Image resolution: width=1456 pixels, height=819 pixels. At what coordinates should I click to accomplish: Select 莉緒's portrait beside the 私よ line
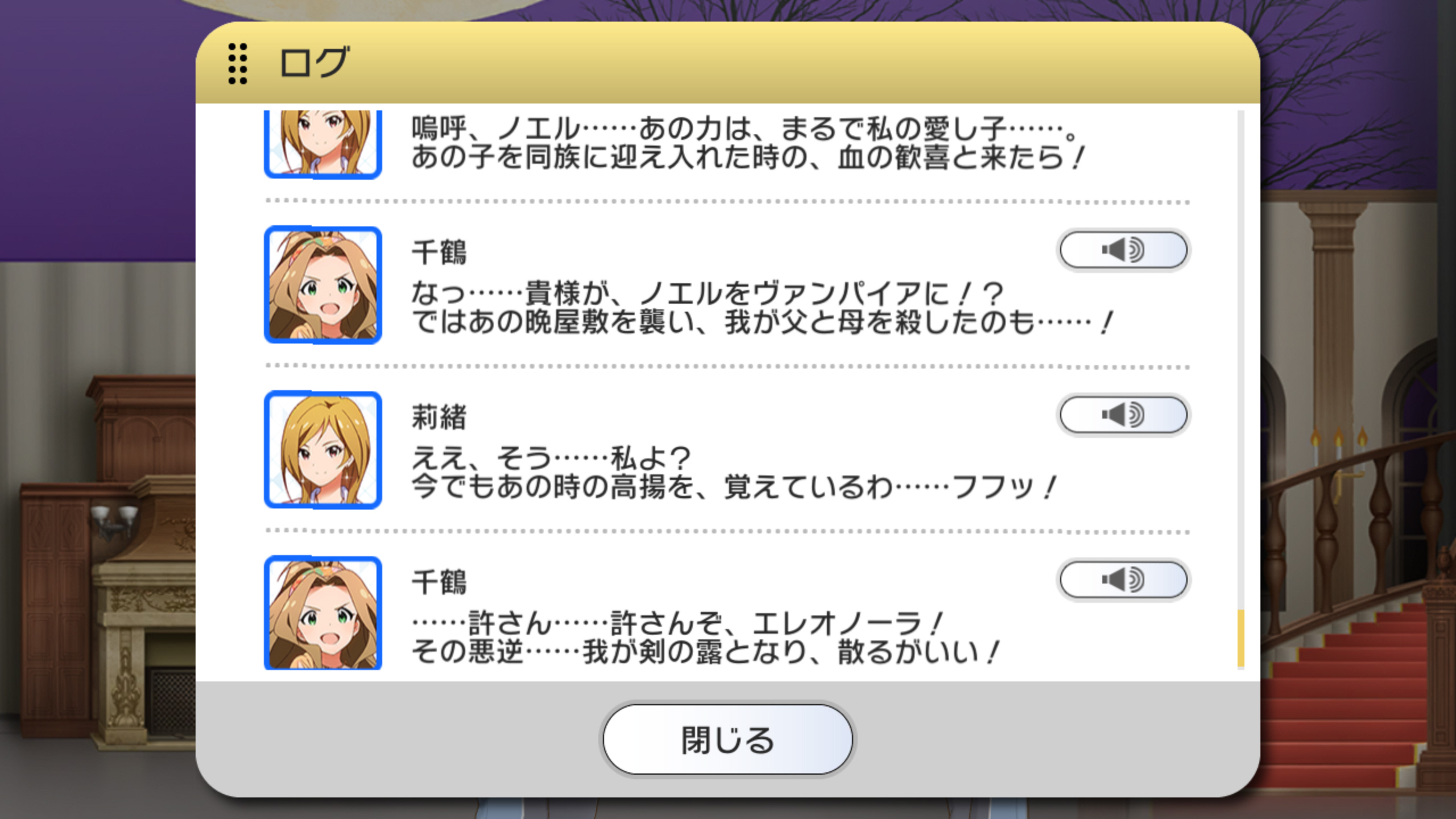pyautogui.click(x=322, y=450)
